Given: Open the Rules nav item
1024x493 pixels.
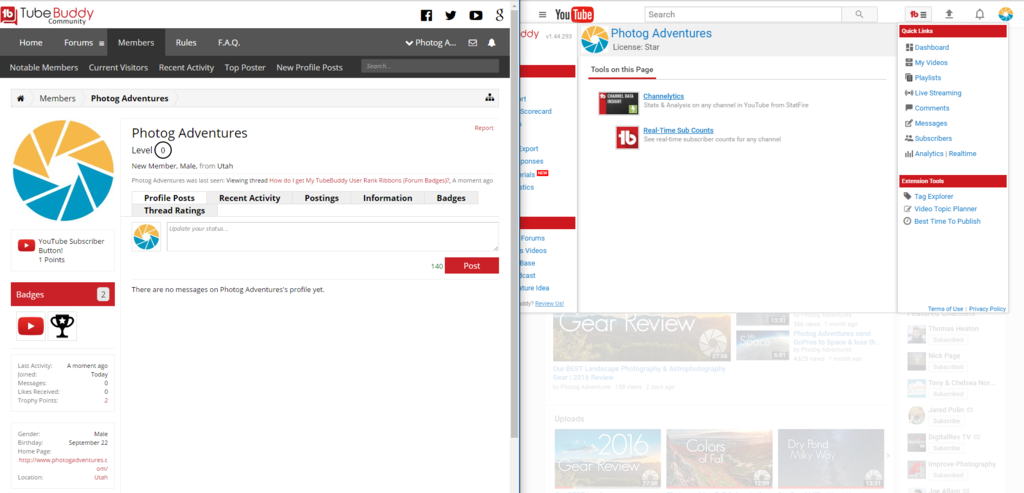Looking at the screenshot, I should 185,43.
